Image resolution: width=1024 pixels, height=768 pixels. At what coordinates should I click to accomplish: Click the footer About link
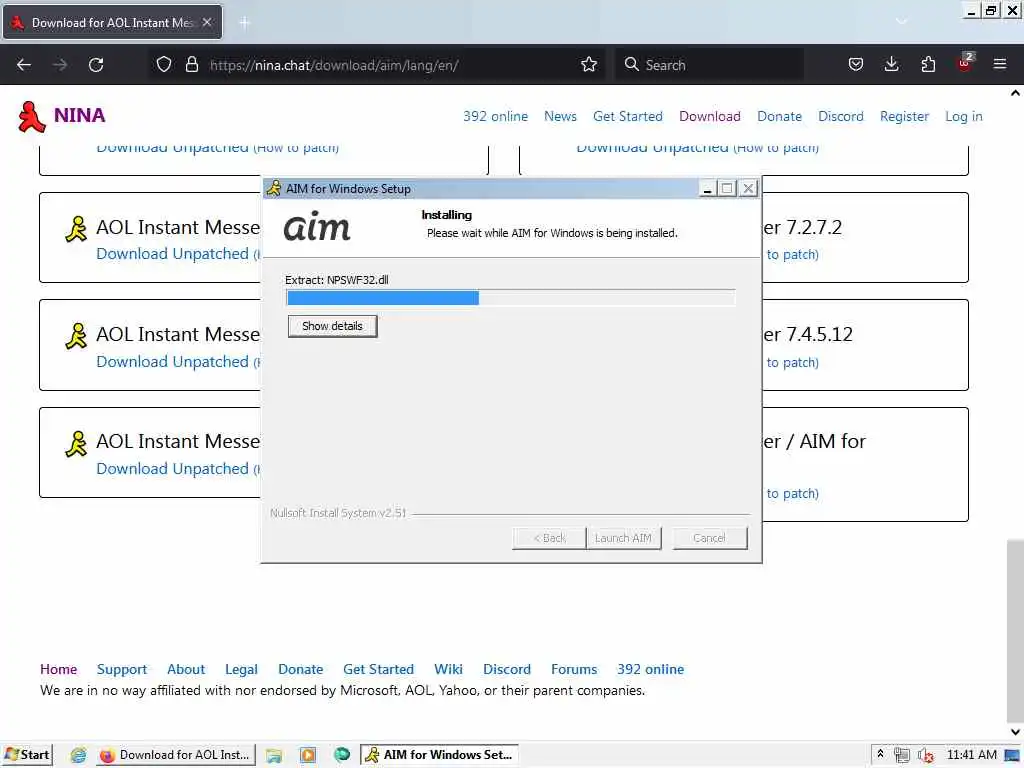(186, 669)
